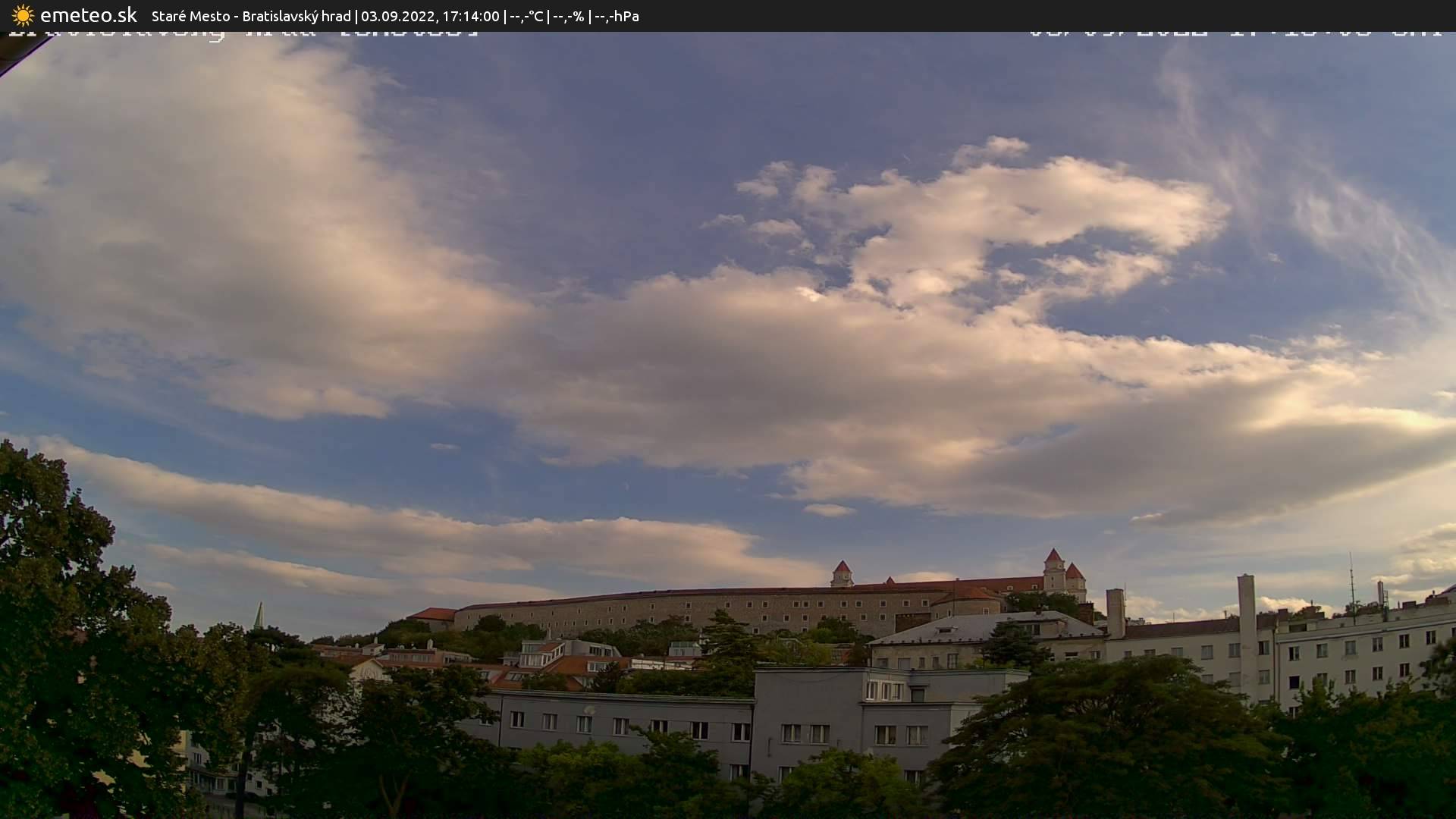Screen dimensions: 1456x819
Task: Click the castle's left red-roofed tower
Action: [842, 573]
